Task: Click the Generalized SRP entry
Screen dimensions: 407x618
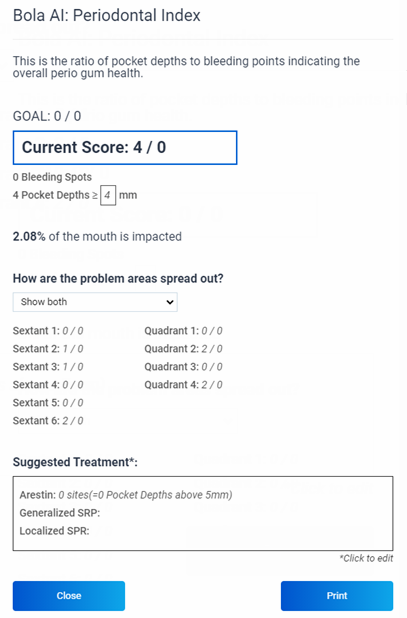Action: (60, 513)
